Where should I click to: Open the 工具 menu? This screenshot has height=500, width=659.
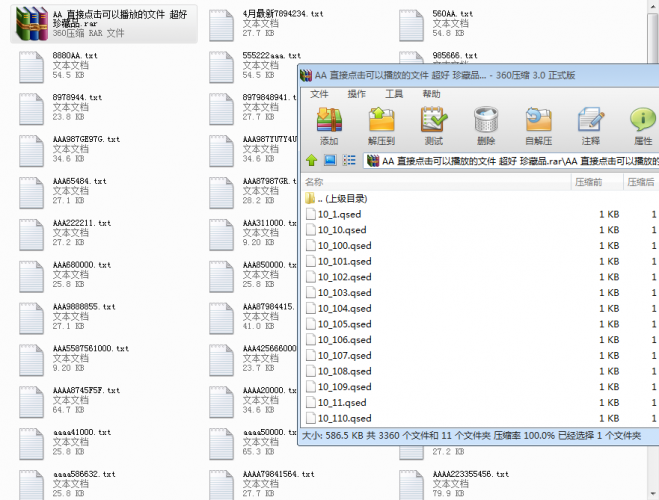click(x=394, y=94)
